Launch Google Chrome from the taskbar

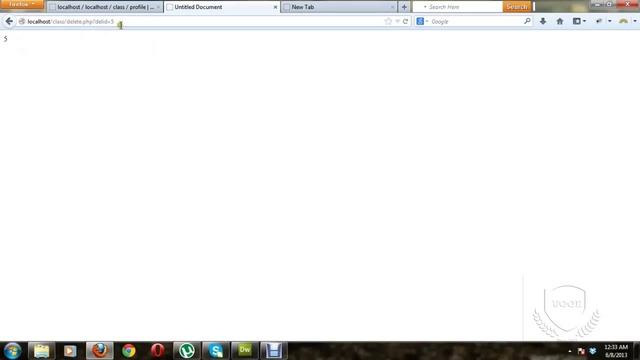point(129,351)
